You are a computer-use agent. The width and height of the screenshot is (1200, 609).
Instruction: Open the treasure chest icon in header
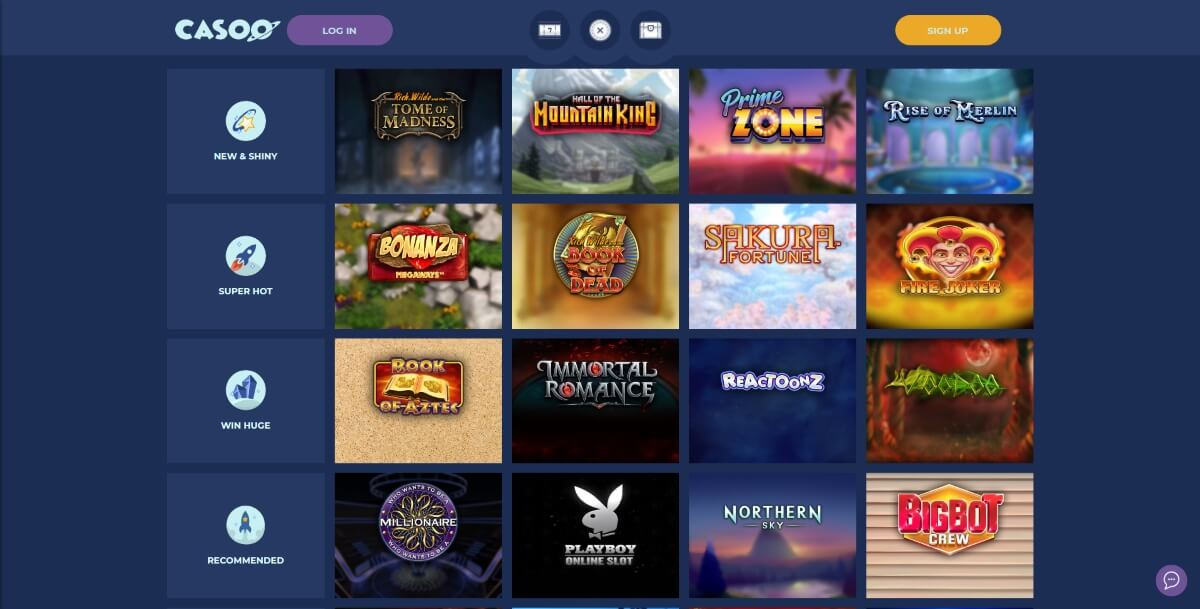pyautogui.click(x=651, y=30)
